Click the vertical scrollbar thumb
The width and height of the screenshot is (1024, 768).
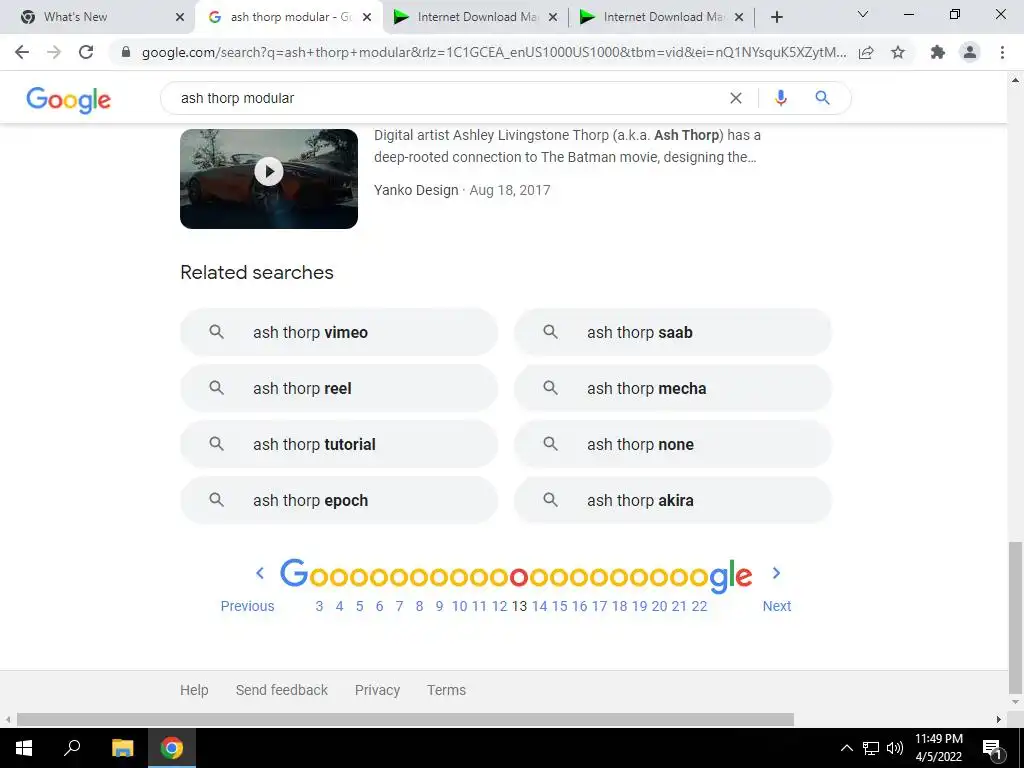click(1016, 618)
